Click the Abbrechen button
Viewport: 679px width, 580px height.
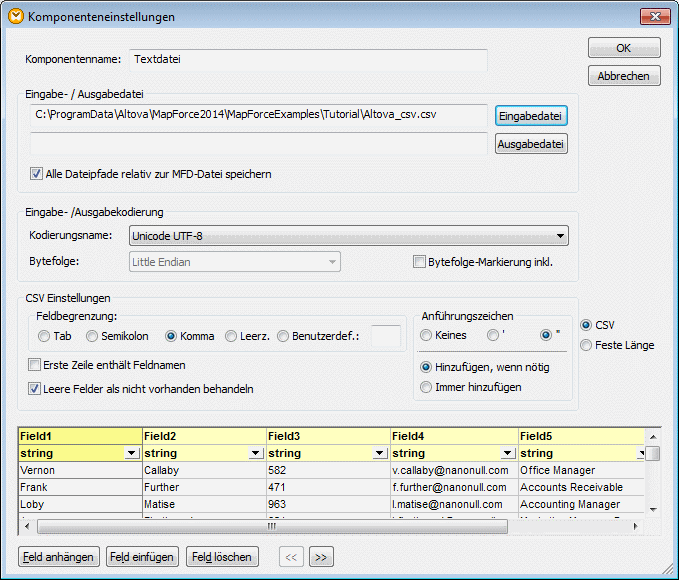(x=623, y=76)
